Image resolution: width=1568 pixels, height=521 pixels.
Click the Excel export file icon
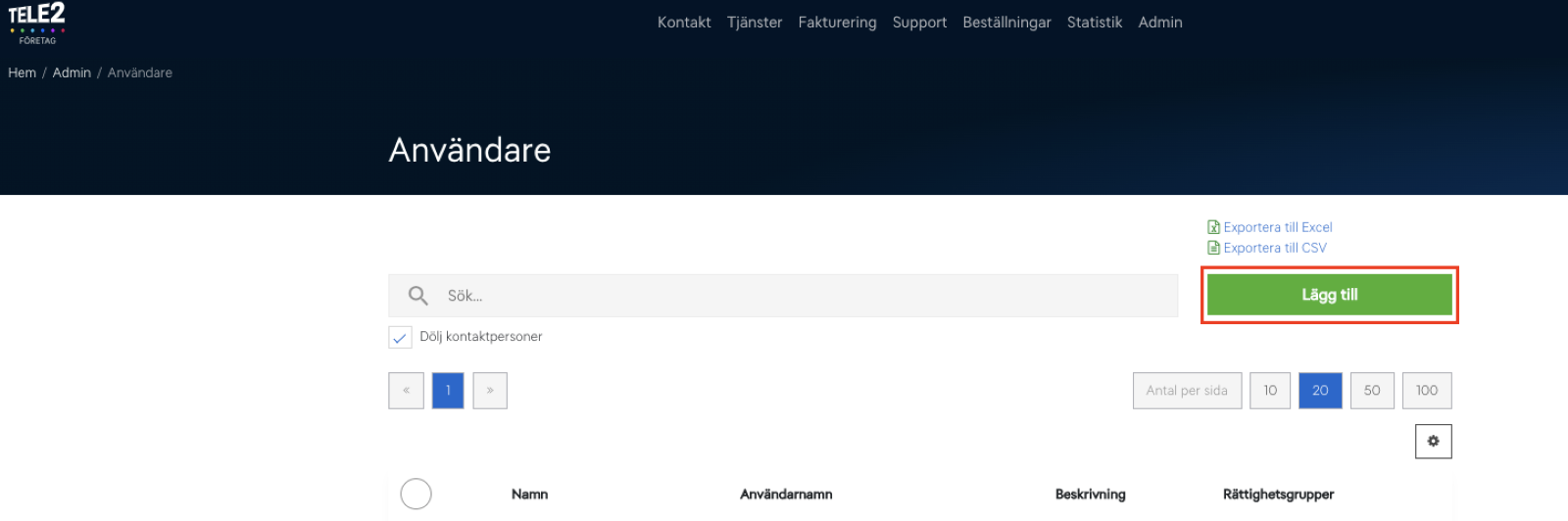1213,227
